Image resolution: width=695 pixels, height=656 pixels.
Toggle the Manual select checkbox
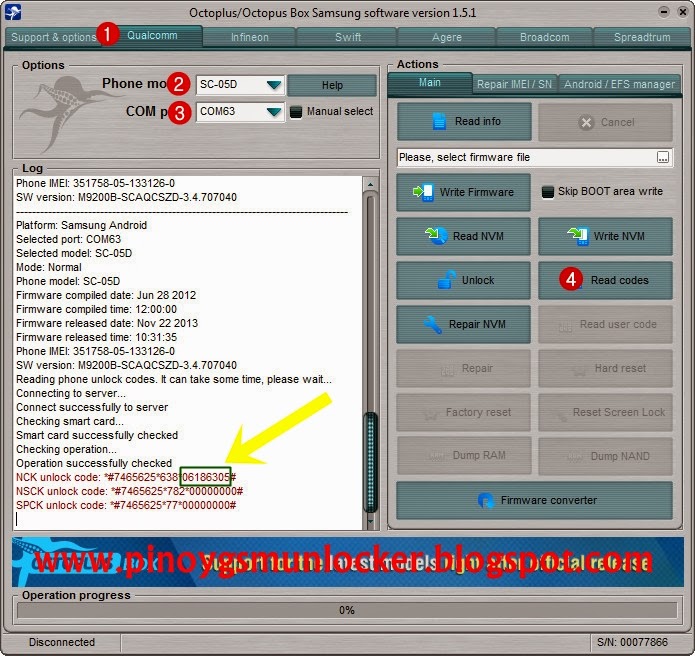click(x=296, y=112)
